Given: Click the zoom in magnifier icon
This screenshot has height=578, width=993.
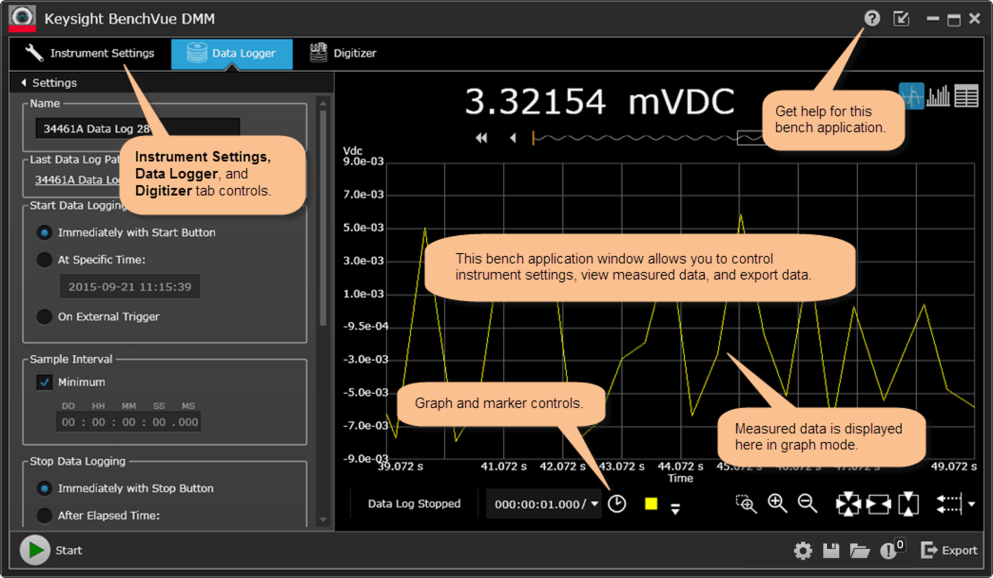Looking at the screenshot, I should (777, 504).
